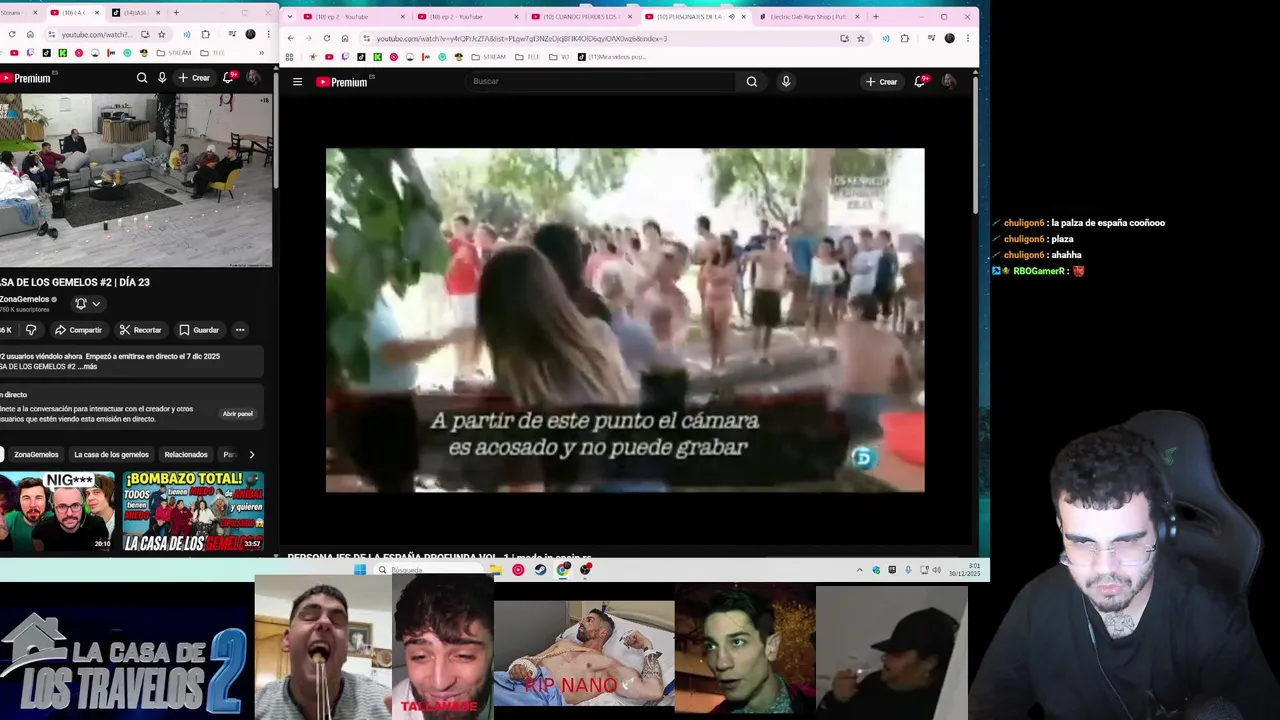The image size is (1280, 720).
Task: Click the live stream video in left window
Action: (135, 181)
